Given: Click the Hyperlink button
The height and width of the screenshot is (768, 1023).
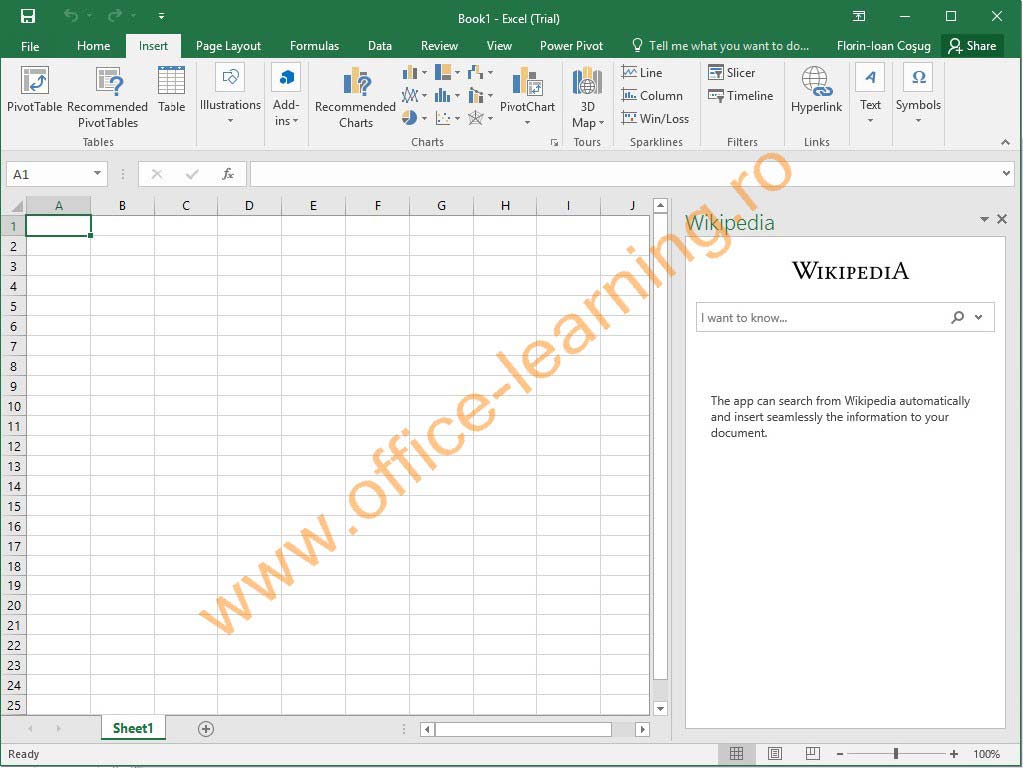Looking at the screenshot, I should point(816,90).
